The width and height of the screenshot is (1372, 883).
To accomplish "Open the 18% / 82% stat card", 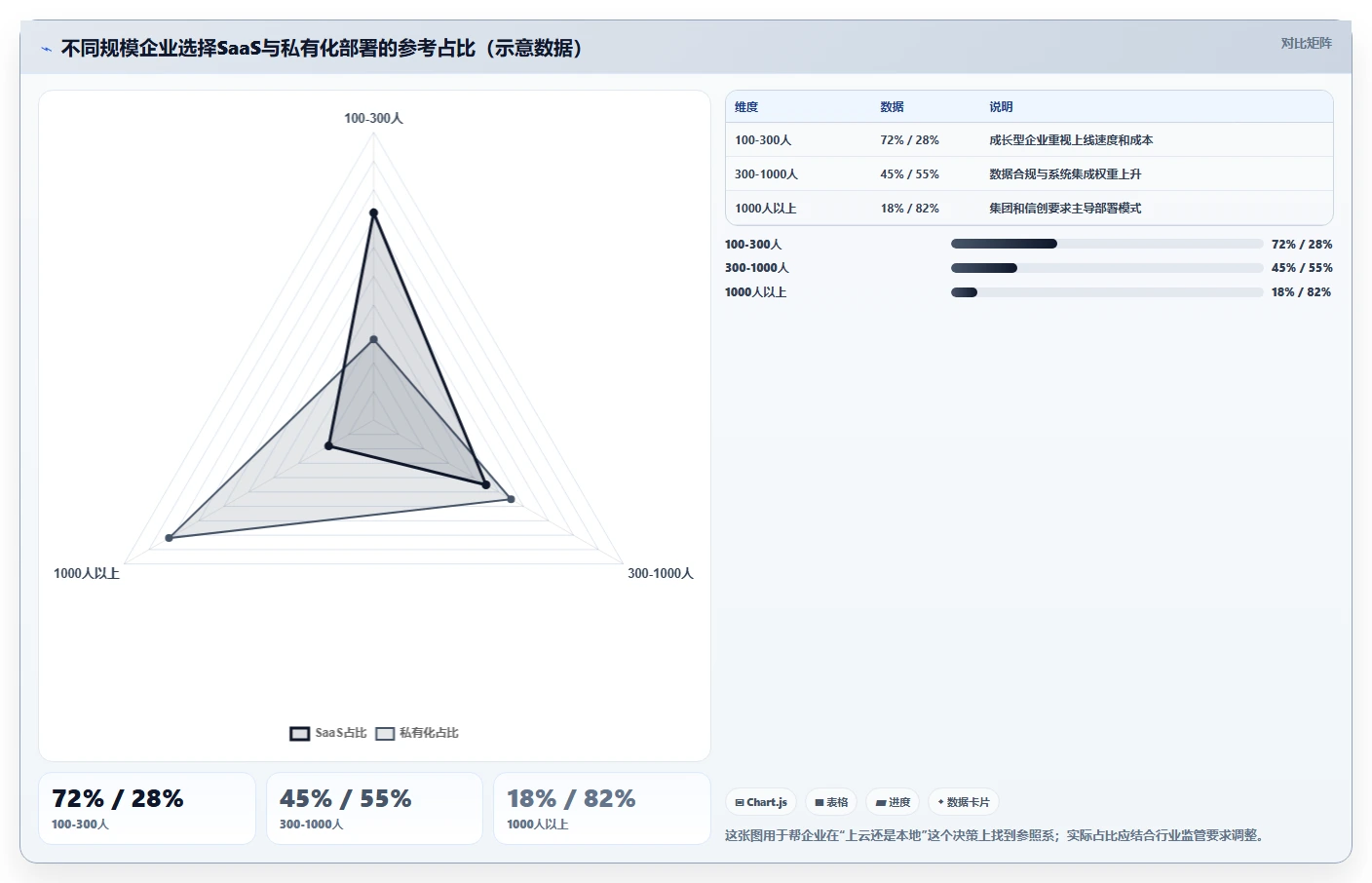I will (x=602, y=809).
